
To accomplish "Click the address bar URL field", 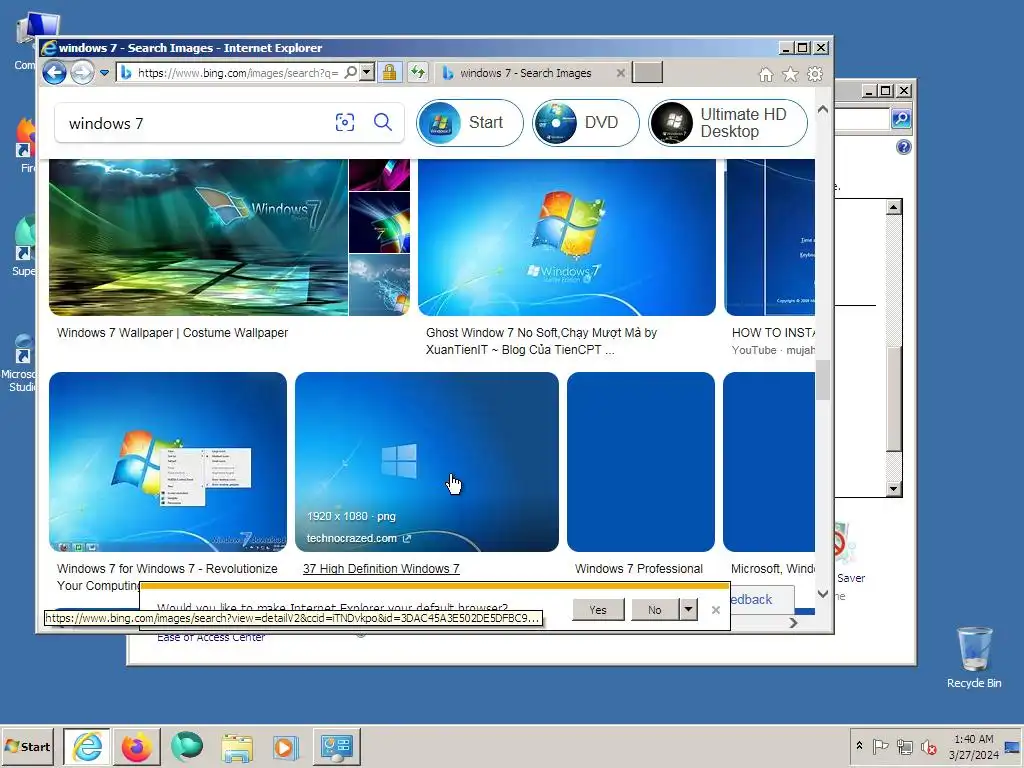I will 238,72.
